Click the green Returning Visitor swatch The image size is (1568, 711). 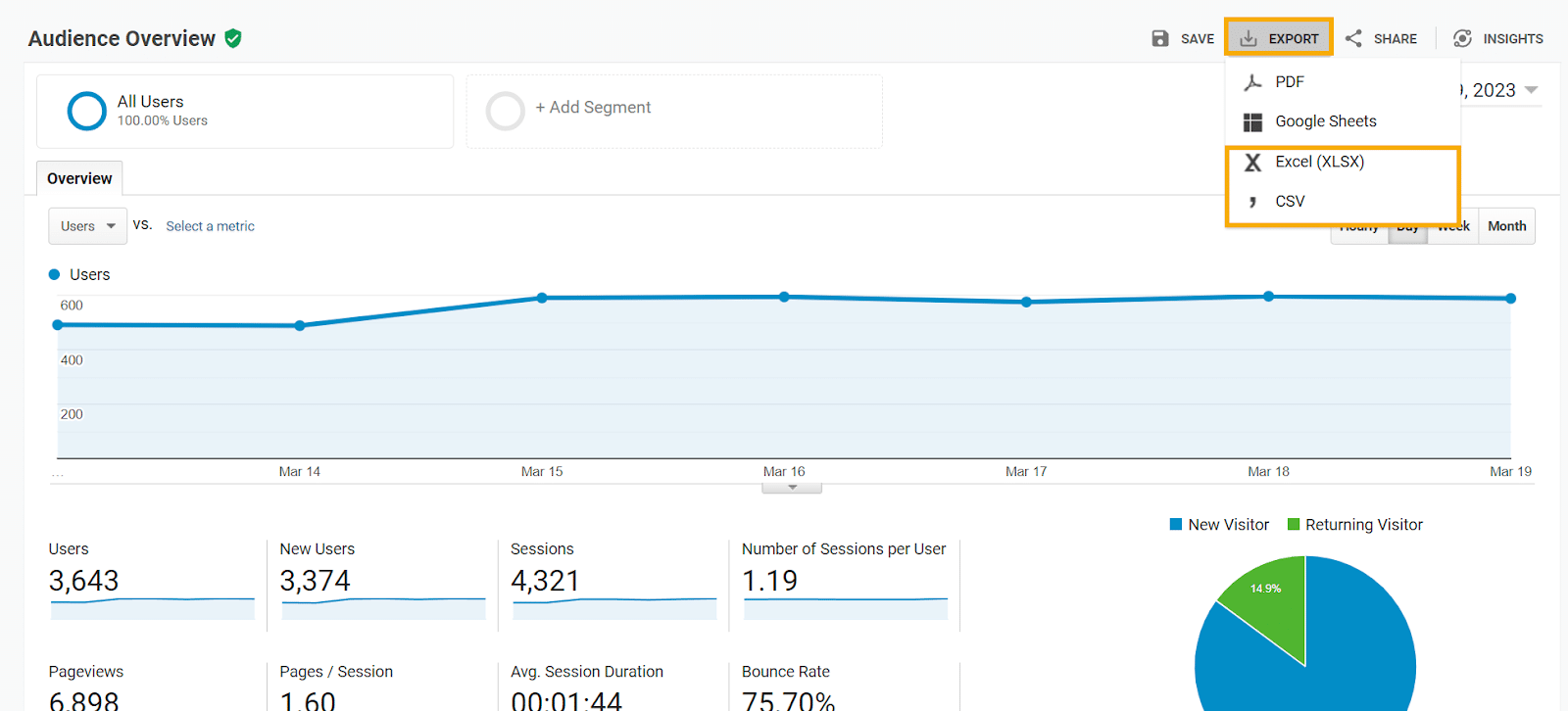click(x=1294, y=525)
